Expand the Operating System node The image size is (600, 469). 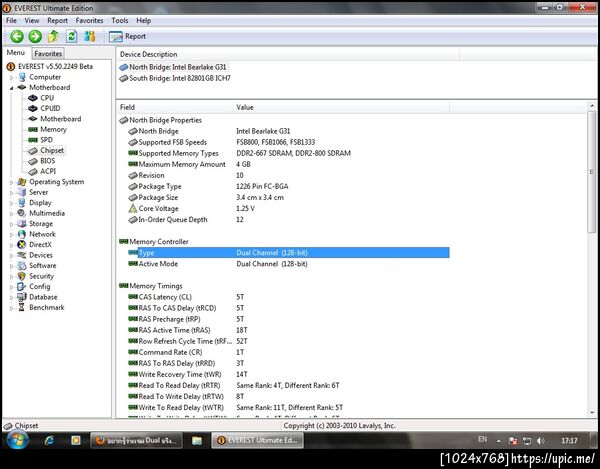[11, 182]
